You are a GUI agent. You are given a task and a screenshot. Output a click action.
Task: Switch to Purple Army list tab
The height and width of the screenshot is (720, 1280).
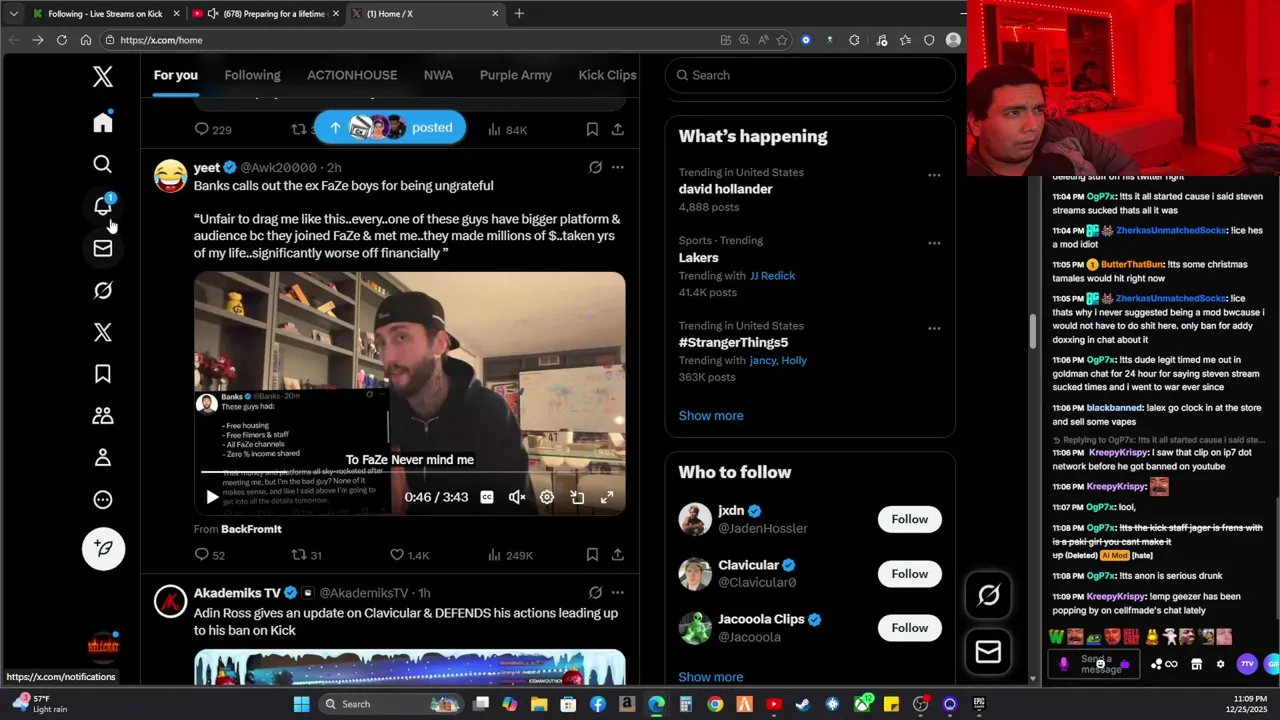tap(516, 75)
